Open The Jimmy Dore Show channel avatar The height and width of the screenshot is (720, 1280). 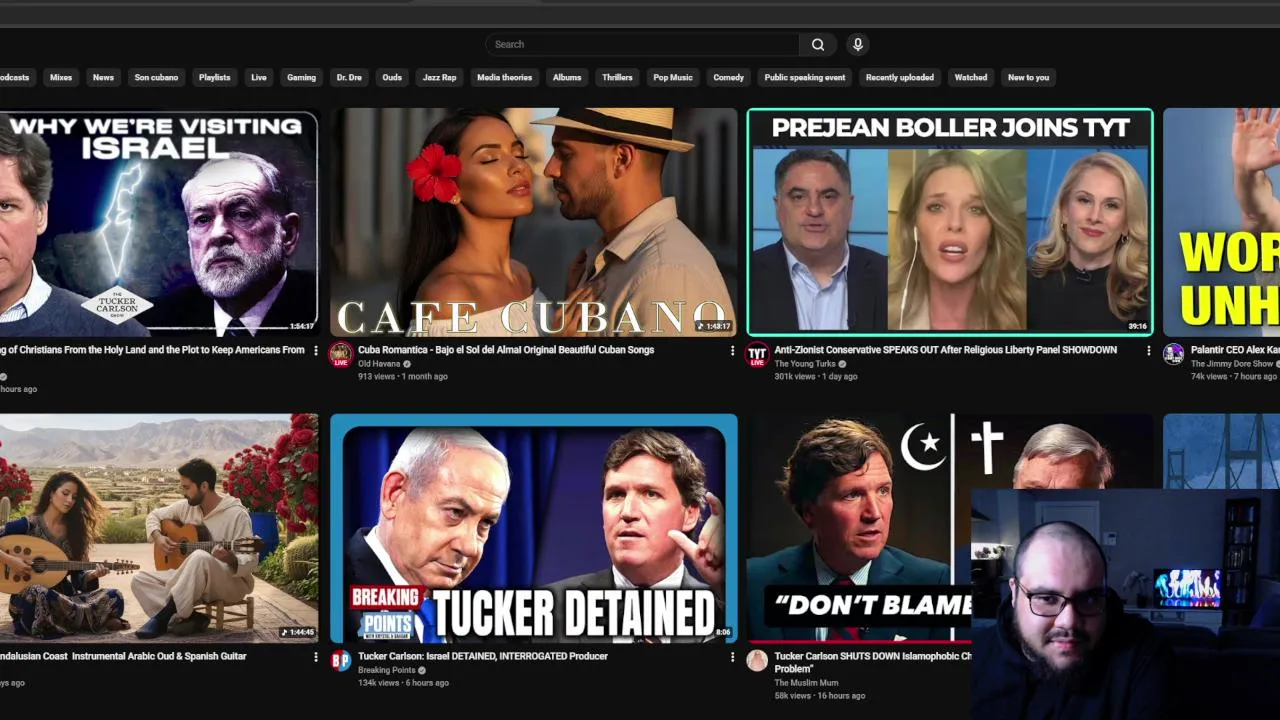(x=1174, y=354)
